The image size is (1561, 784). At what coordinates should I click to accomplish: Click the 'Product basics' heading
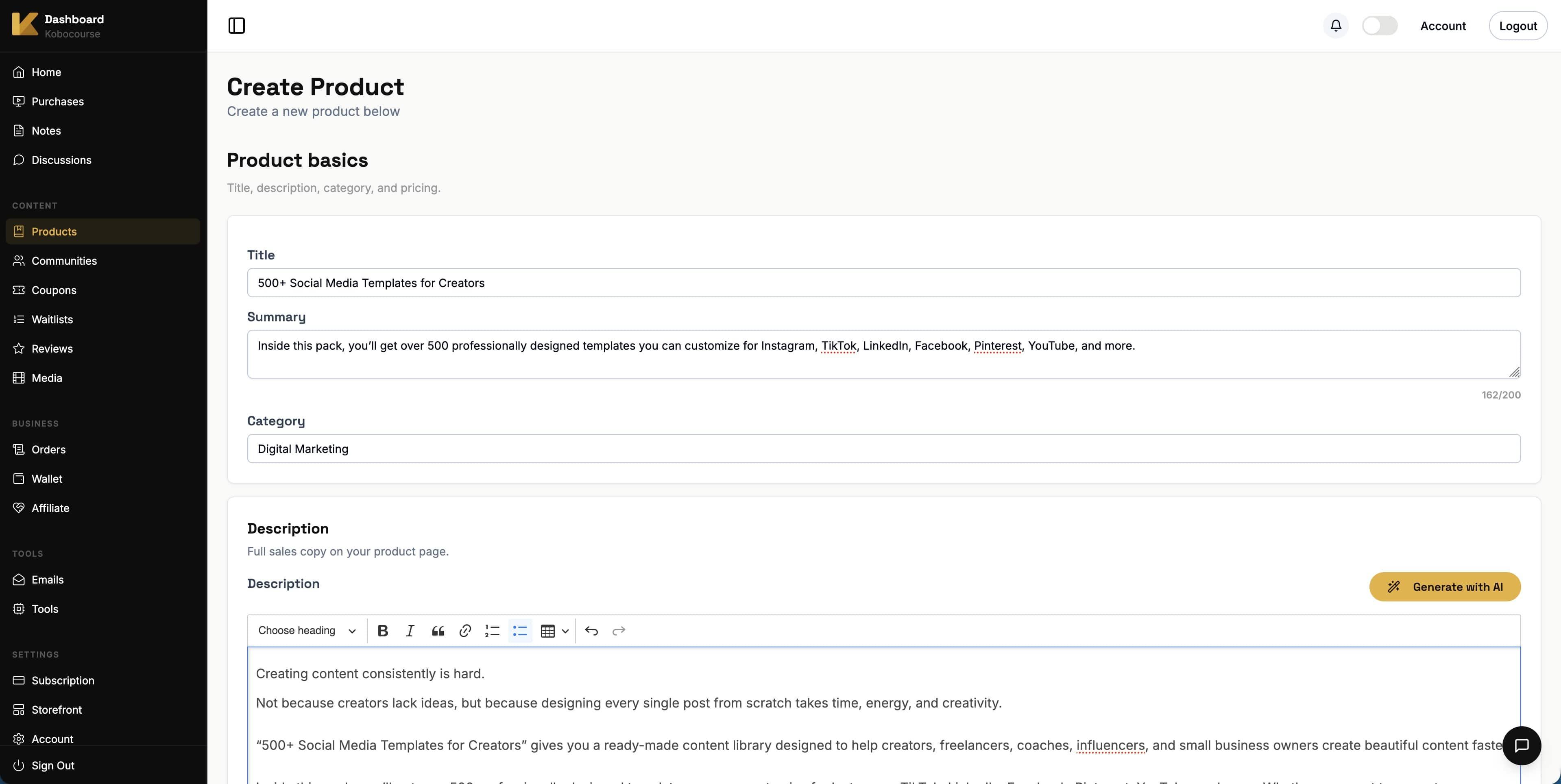[x=298, y=161]
